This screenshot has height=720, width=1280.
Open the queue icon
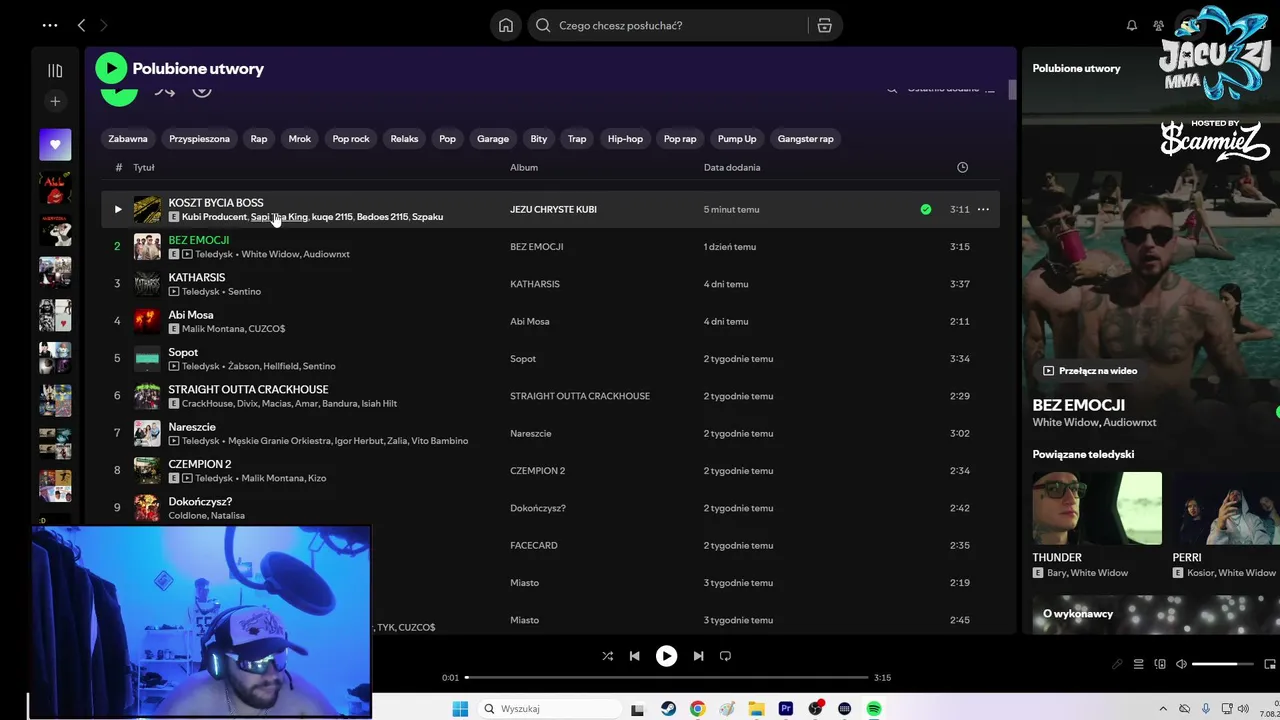(x=1139, y=664)
